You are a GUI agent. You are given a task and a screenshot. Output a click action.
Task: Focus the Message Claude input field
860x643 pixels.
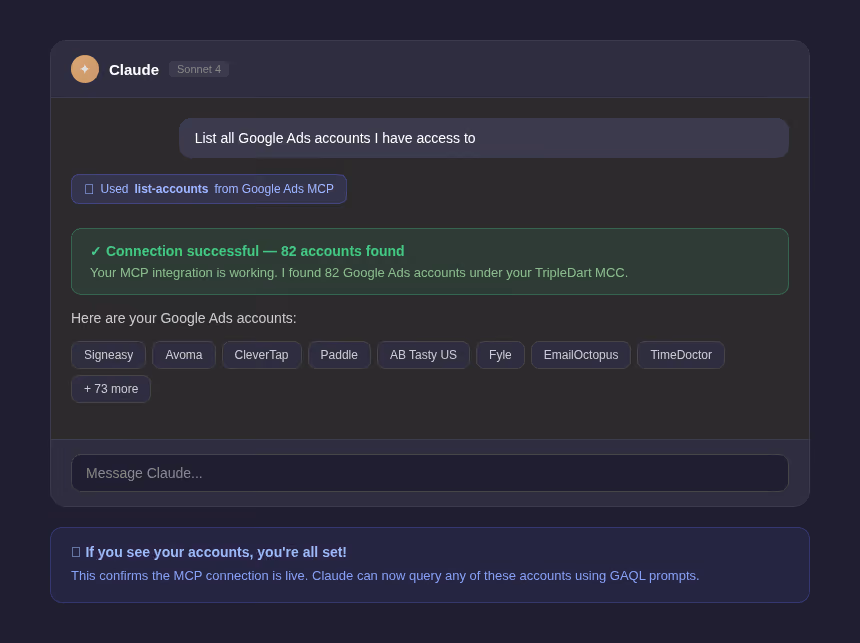point(430,473)
